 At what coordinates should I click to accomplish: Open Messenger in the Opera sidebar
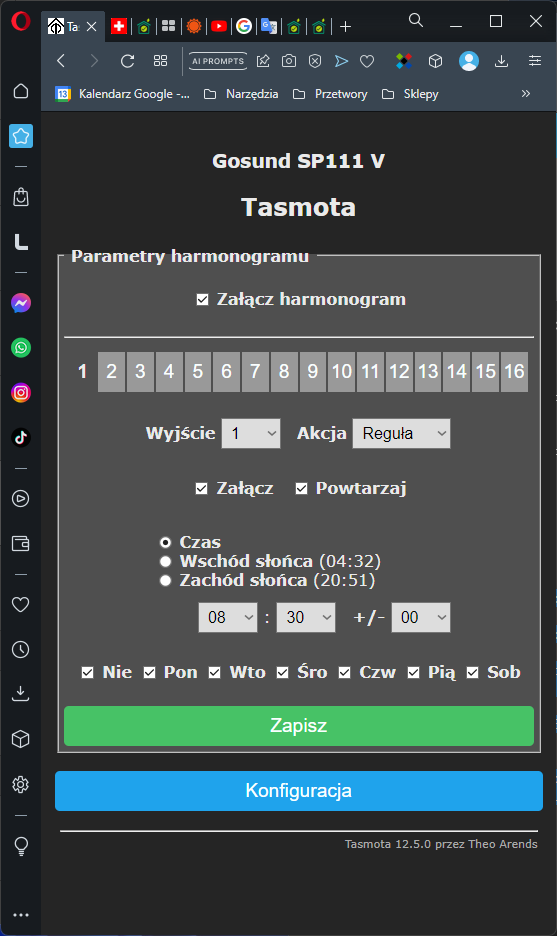pyautogui.click(x=21, y=303)
